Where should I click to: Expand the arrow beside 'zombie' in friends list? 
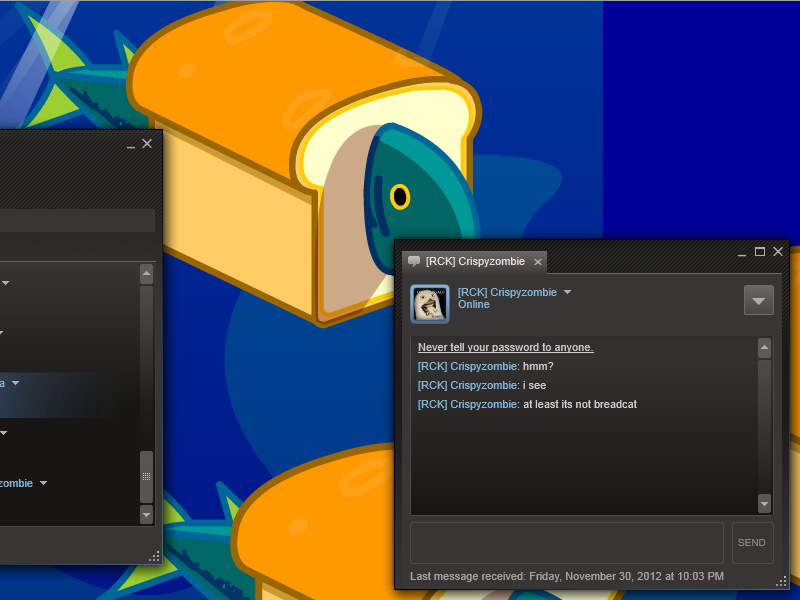[x=43, y=483]
